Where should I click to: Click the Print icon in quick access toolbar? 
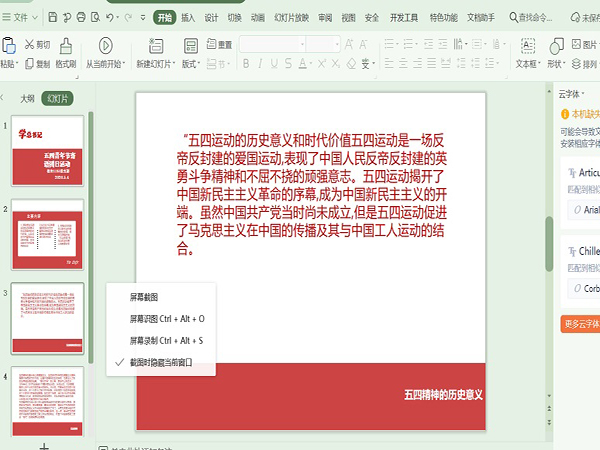pyautogui.click(x=81, y=17)
